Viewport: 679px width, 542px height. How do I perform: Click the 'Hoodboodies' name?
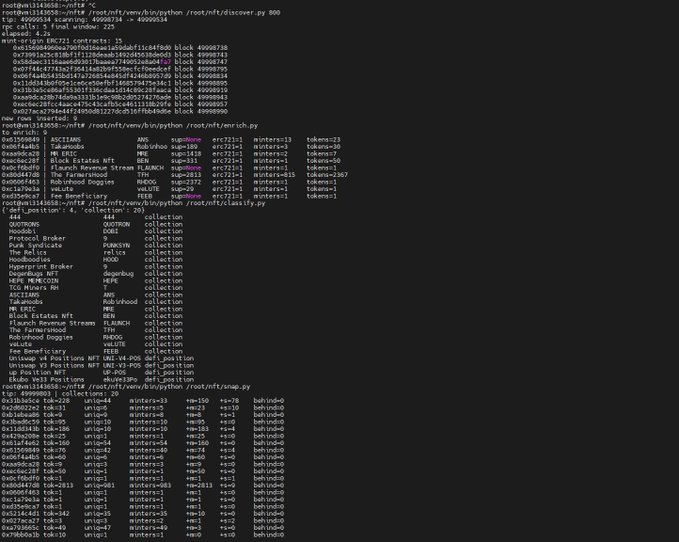click(30, 259)
